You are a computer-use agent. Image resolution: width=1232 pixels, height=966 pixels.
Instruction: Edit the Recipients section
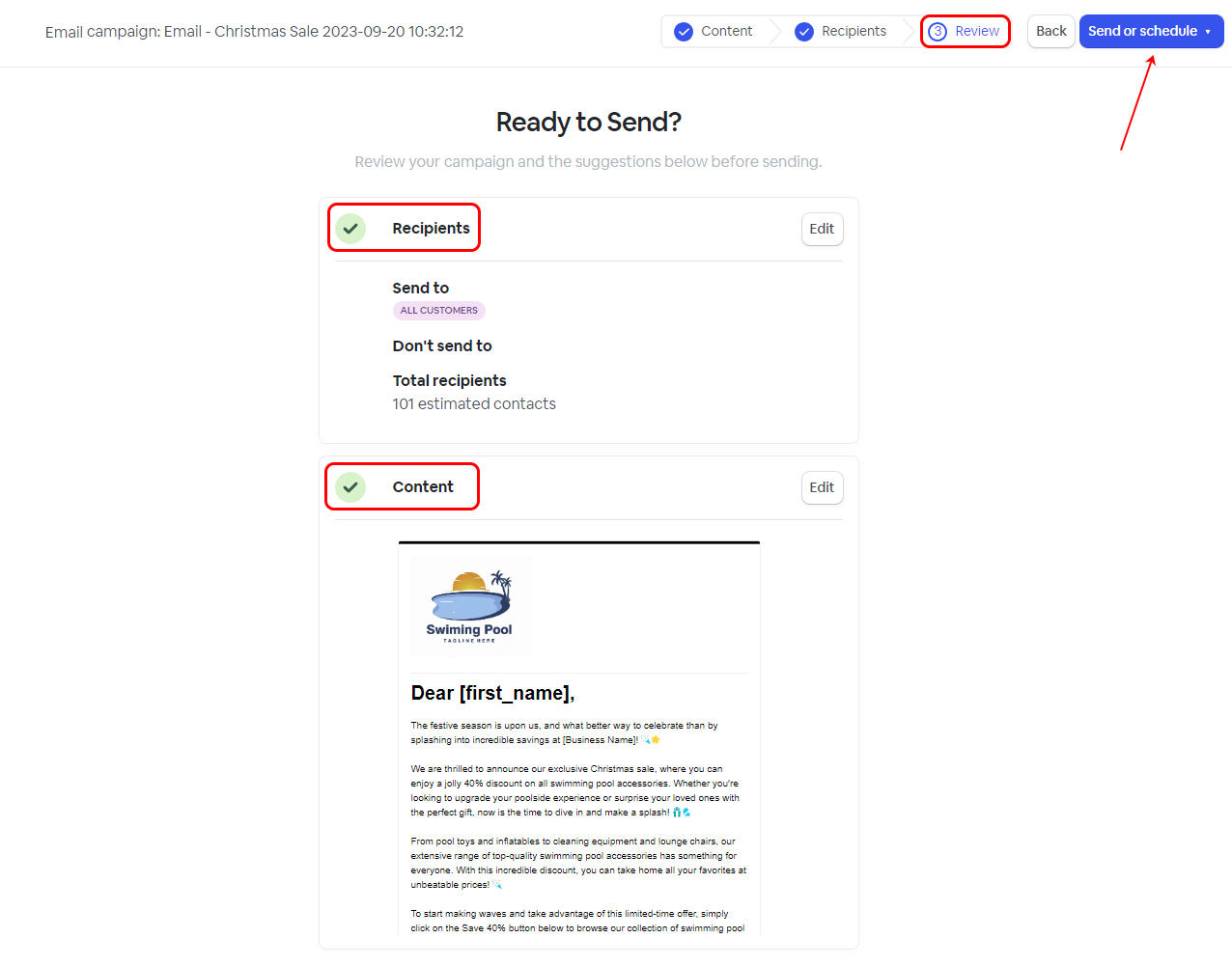(x=822, y=229)
